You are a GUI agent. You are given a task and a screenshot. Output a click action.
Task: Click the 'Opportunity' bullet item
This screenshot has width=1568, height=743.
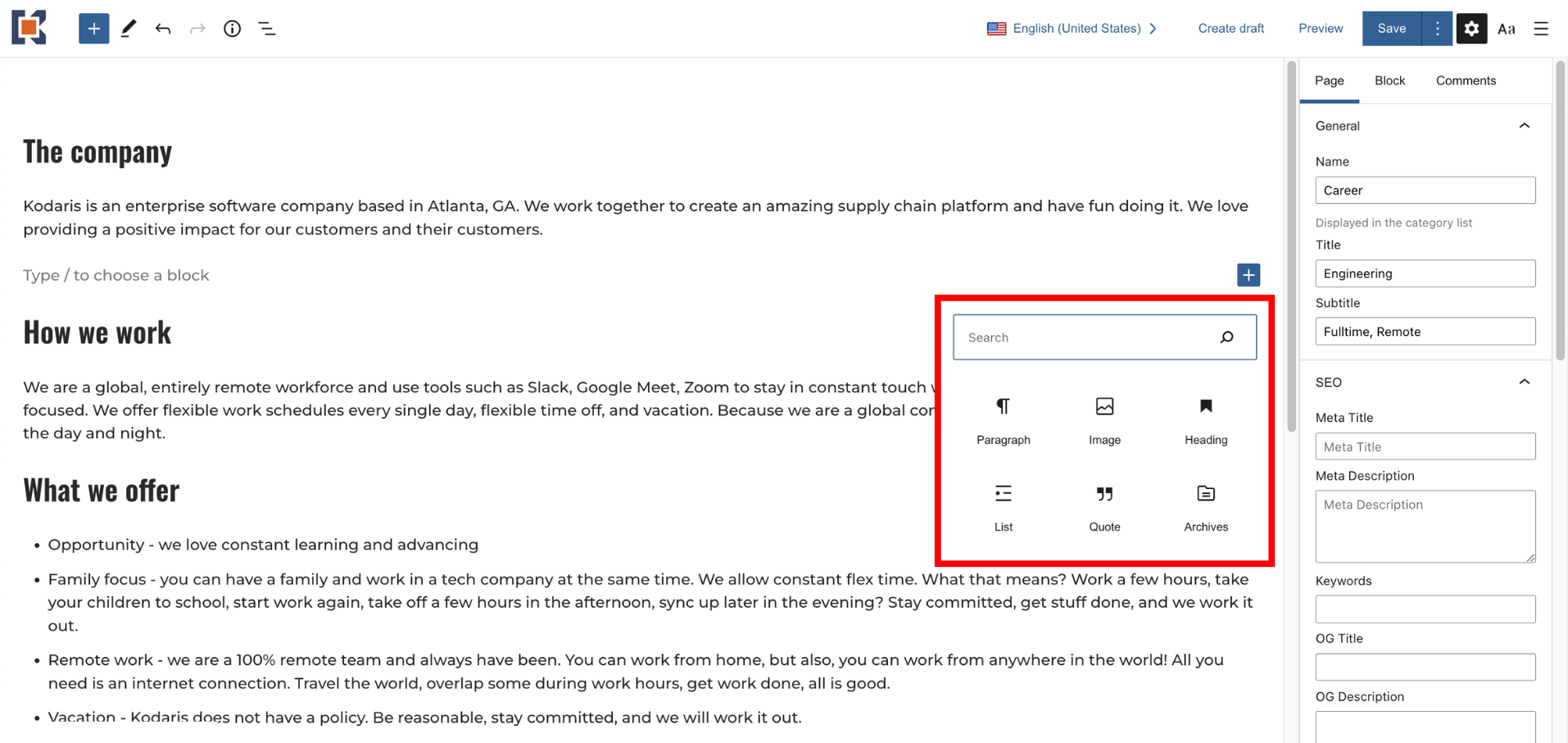tap(263, 545)
